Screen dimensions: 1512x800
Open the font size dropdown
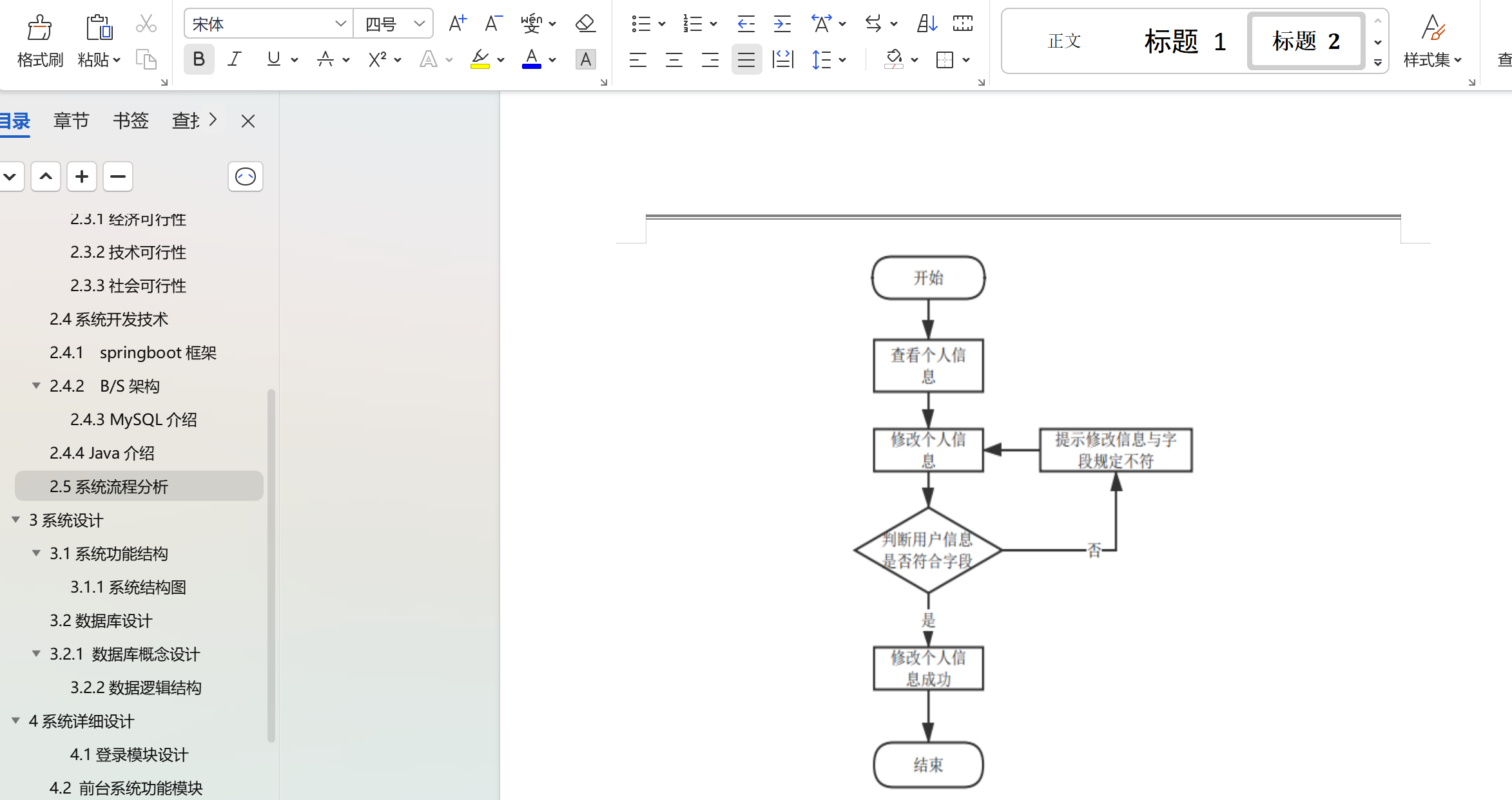(420, 24)
